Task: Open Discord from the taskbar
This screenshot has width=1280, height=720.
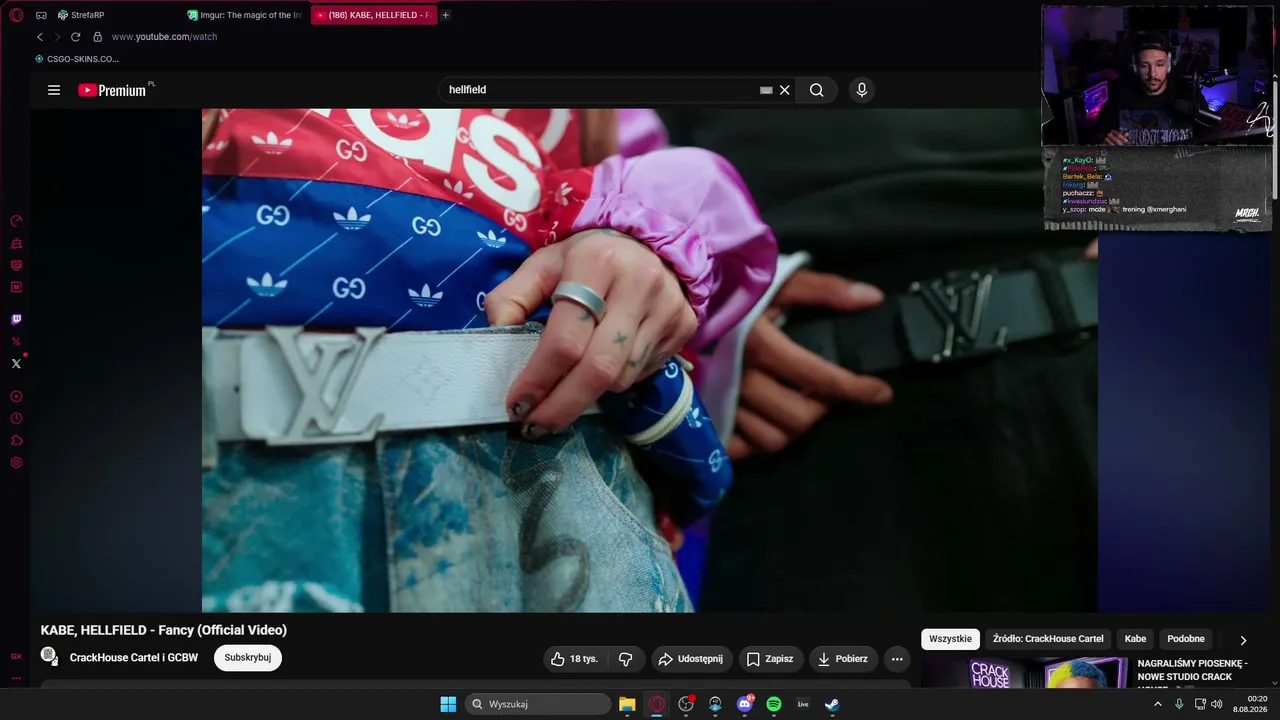Action: click(745, 704)
